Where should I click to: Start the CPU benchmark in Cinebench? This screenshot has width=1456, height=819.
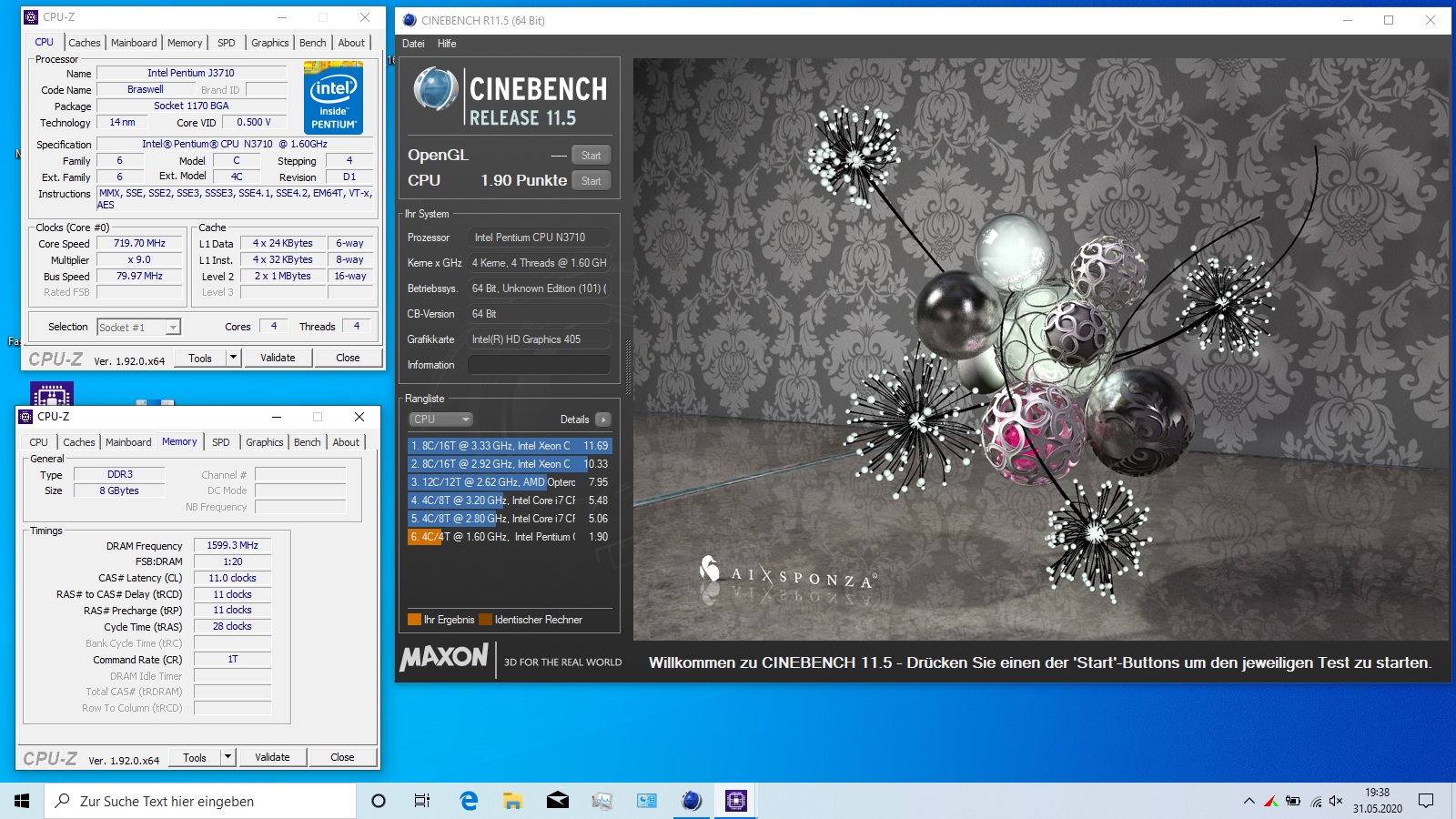[591, 181]
